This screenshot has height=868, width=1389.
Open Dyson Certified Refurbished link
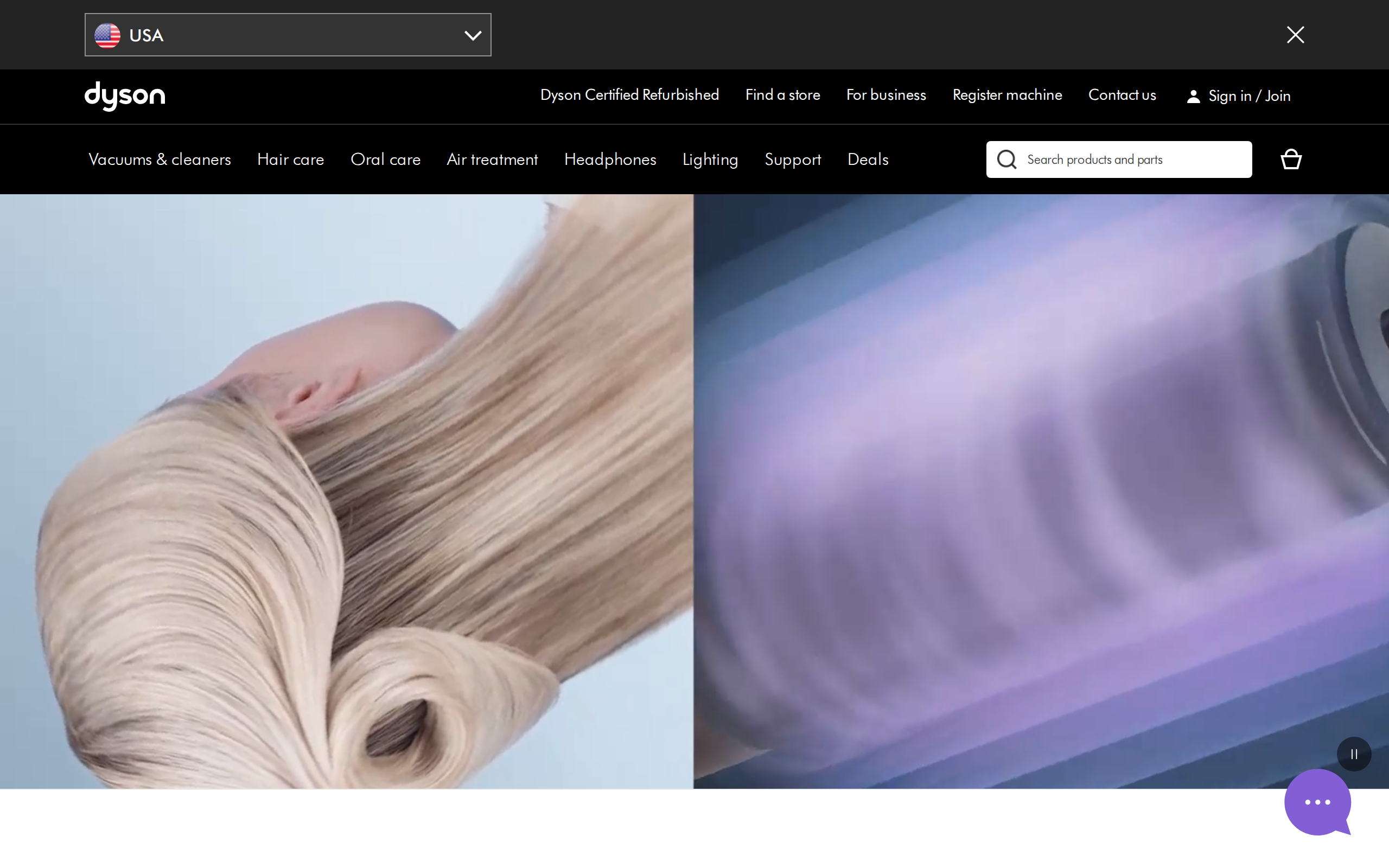click(x=629, y=95)
